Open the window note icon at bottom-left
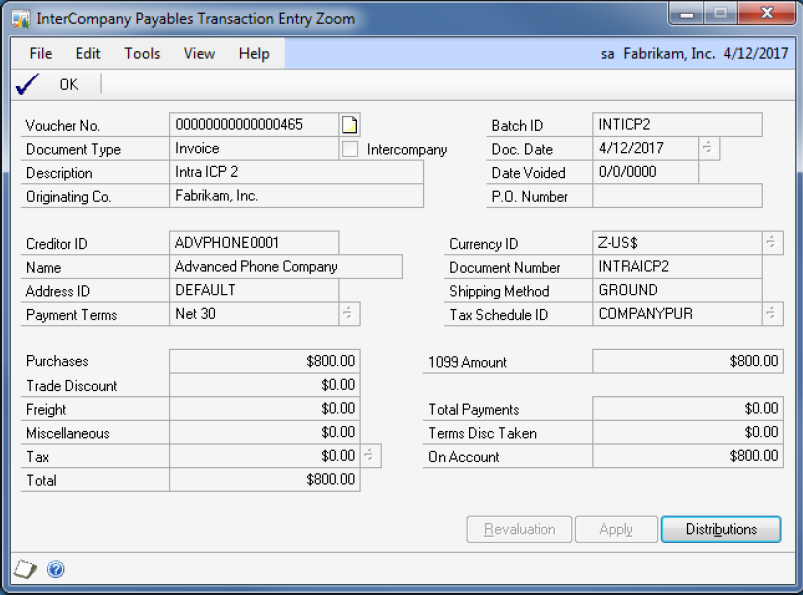Image resolution: width=803 pixels, height=595 pixels. 25,569
